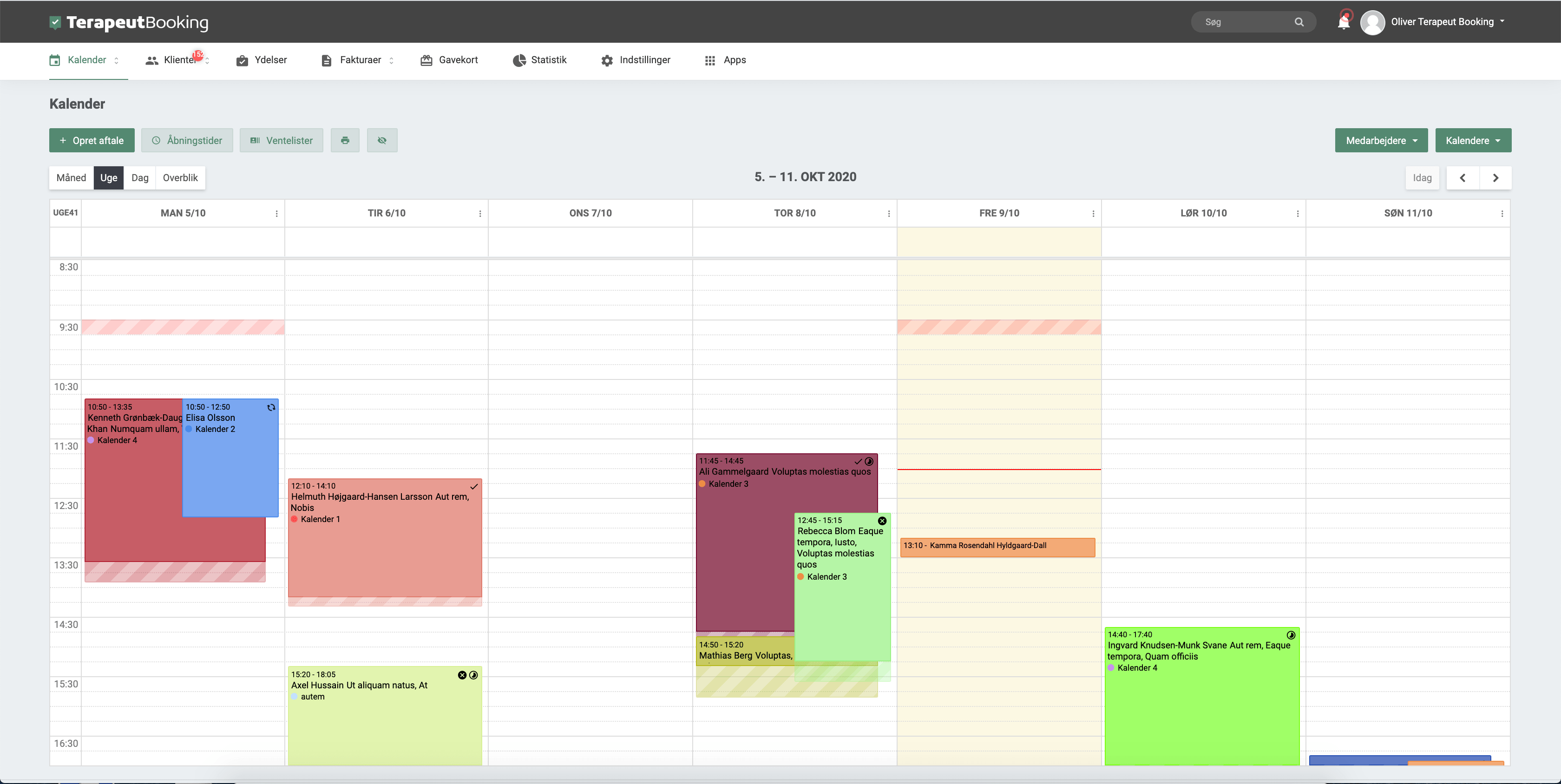Click the recurrence icon on Elisa Olsson's appointment
The image size is (1561, 784).
point(270,408)
